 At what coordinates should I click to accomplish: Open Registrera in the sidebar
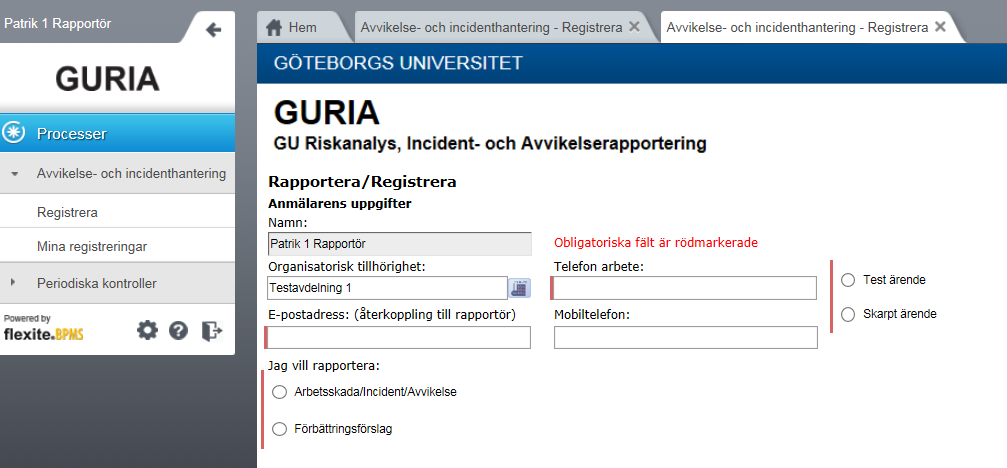[x=118, y=212]
